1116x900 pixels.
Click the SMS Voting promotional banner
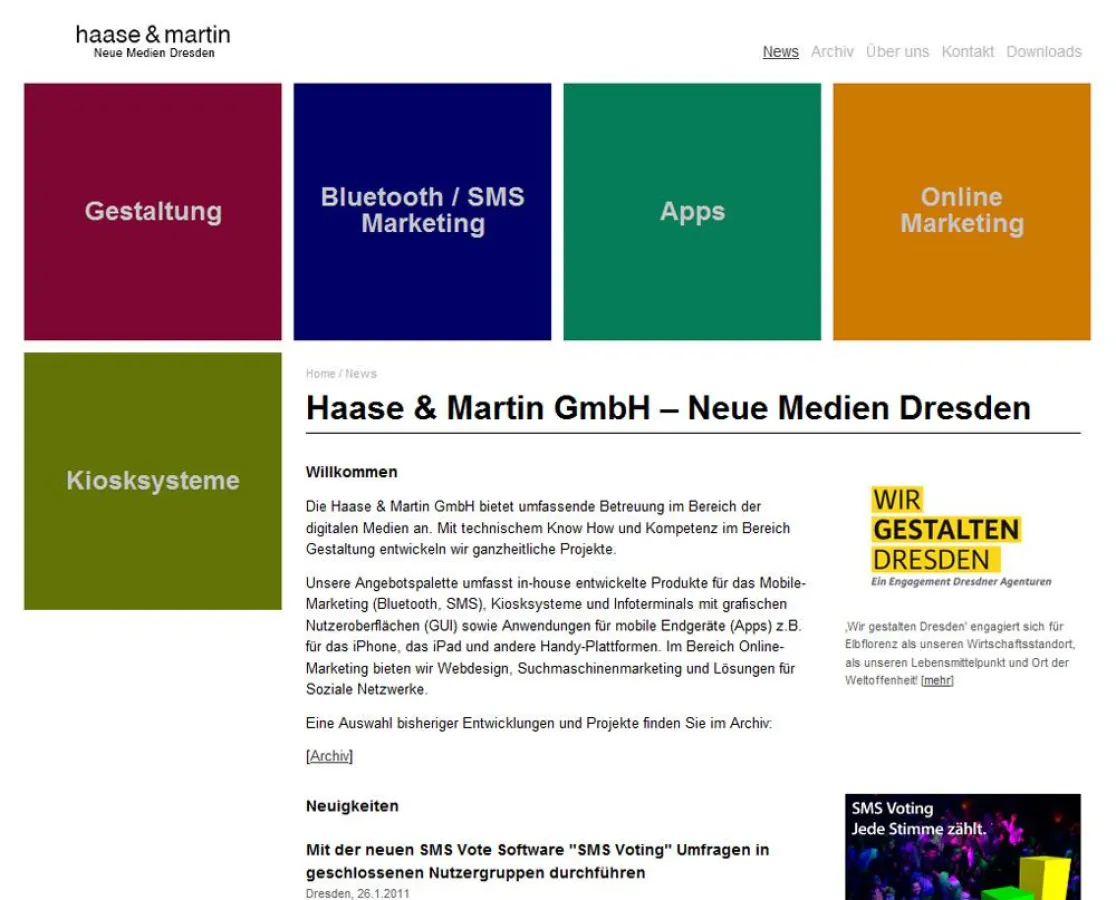[962, 845]
